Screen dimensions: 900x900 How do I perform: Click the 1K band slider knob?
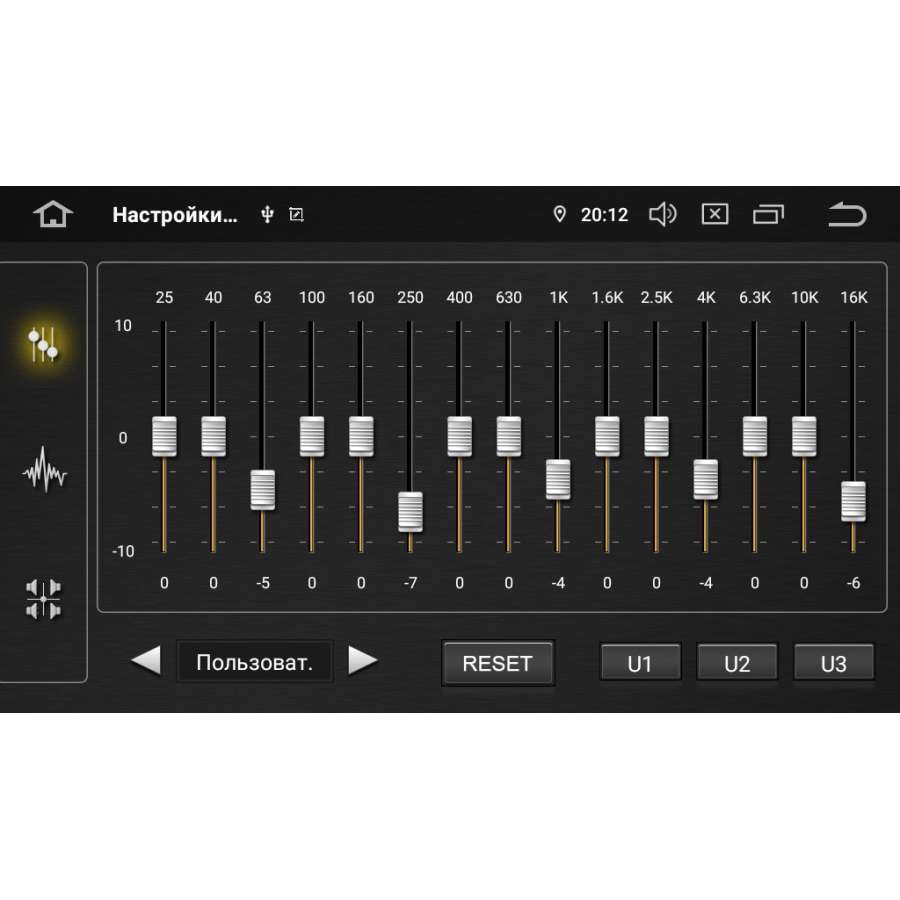pyautogui.click(x=558, y=479)
